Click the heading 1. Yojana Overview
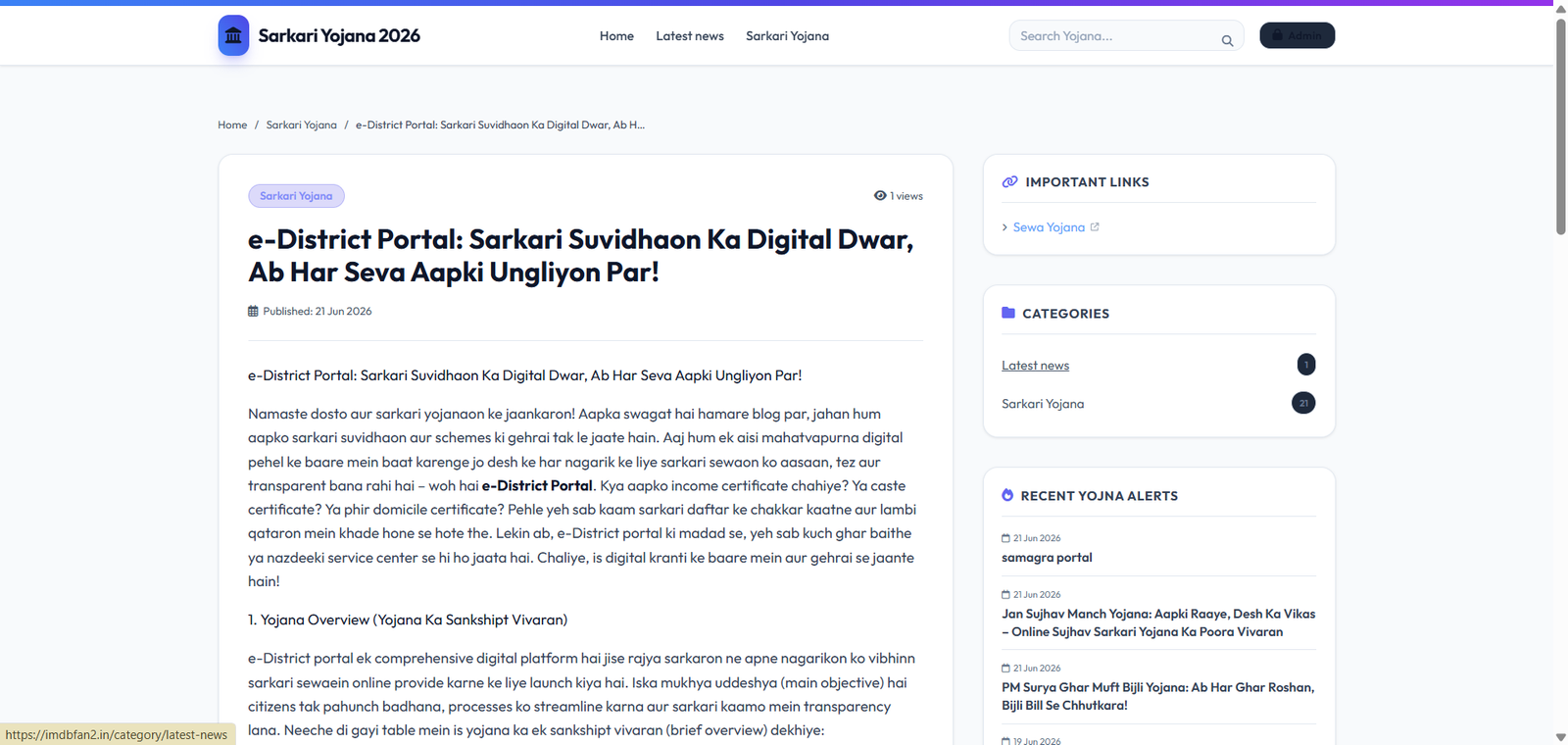The height and width of the screenshot is (745, 1568). (408, 621)
